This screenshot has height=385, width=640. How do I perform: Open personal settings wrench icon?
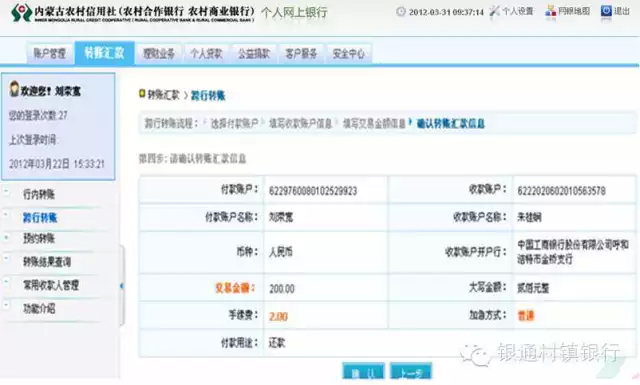coord(494,11)
